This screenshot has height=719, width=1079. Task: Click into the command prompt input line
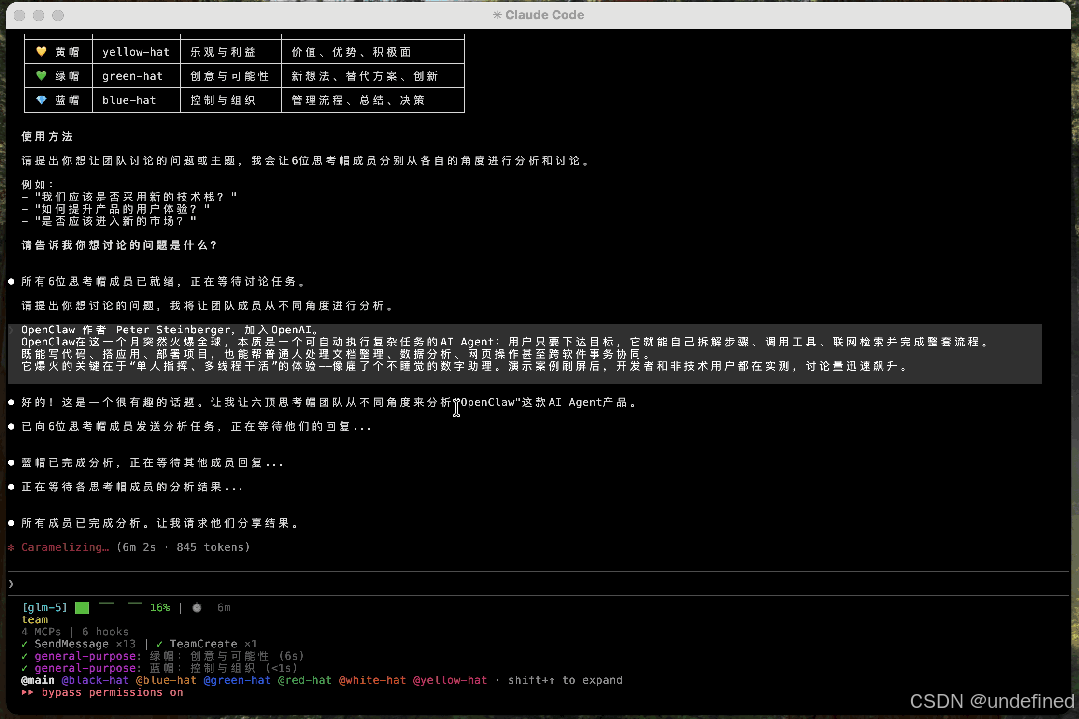pyautogui.click(x=540, y=583)
